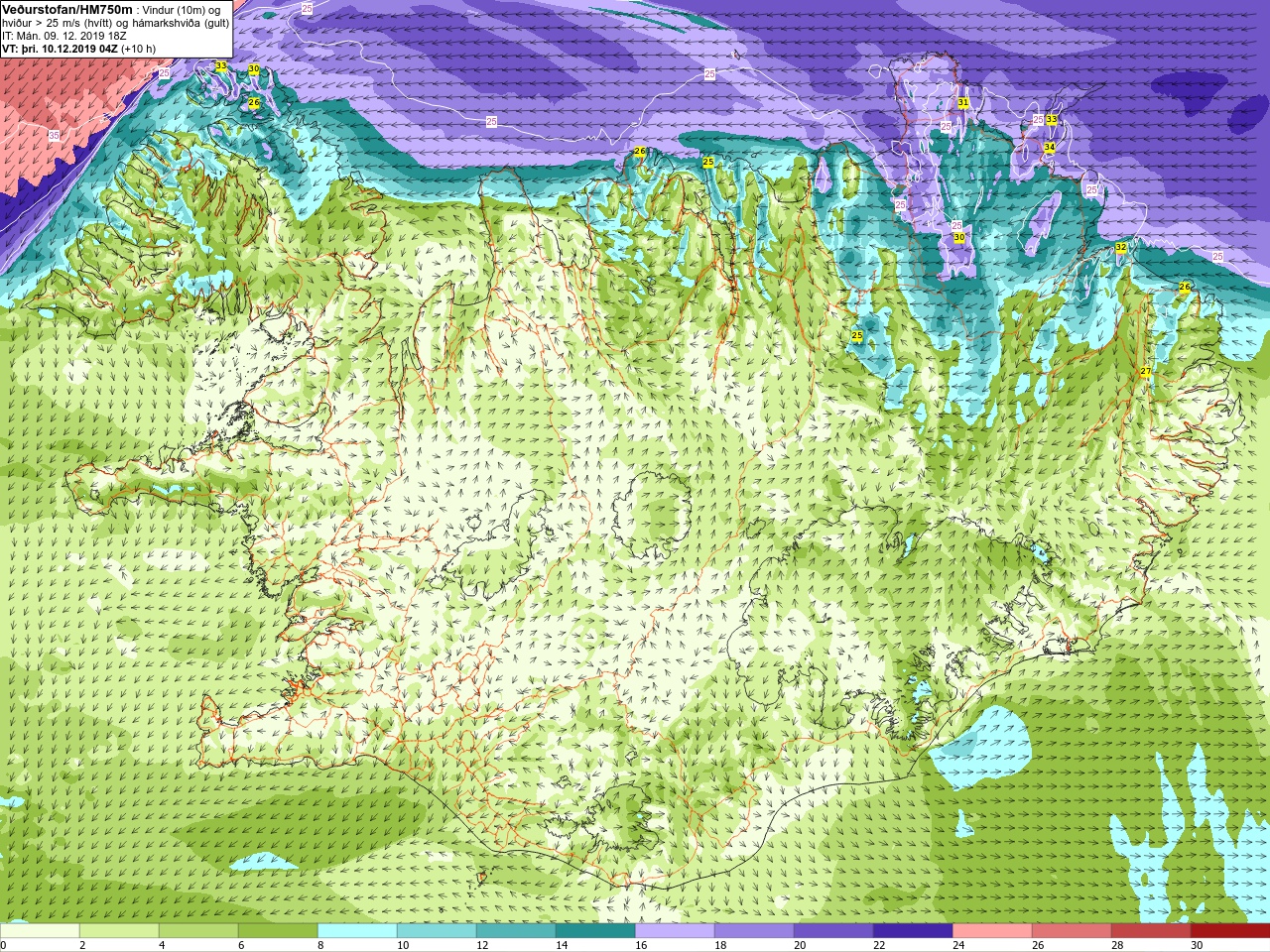Click the legend scale number 16
The image size is (1270, 952).
pos(642,945)
